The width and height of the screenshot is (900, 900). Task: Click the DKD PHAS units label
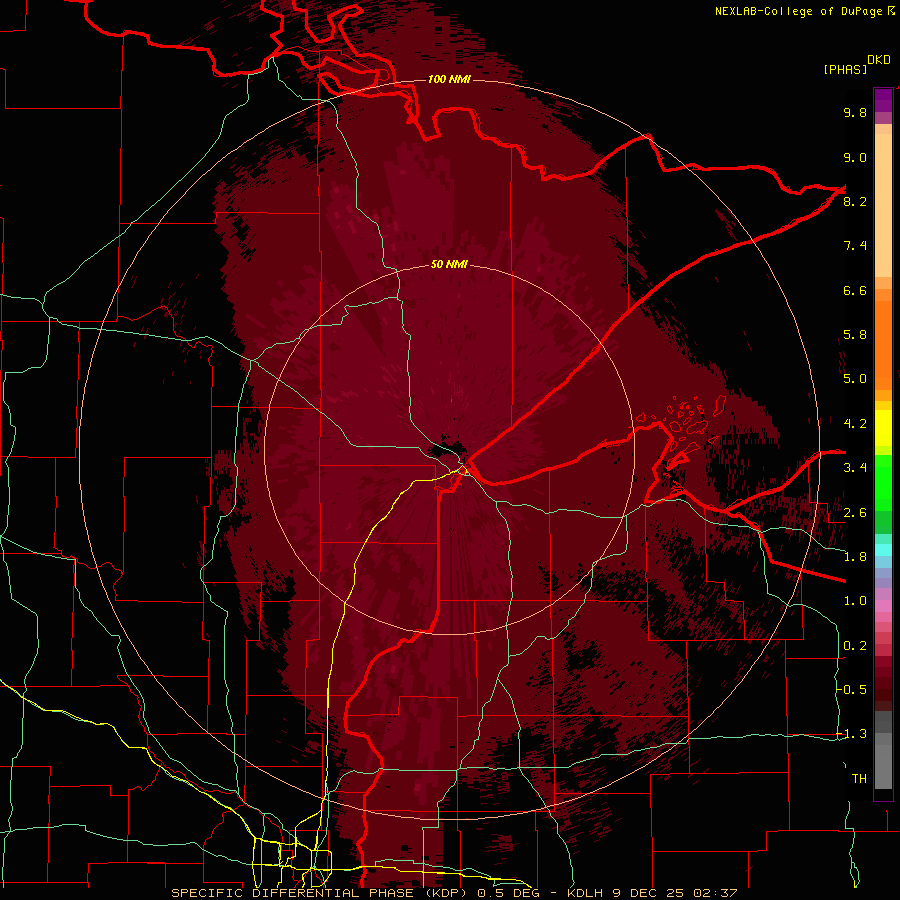click(x=857, y=64)
